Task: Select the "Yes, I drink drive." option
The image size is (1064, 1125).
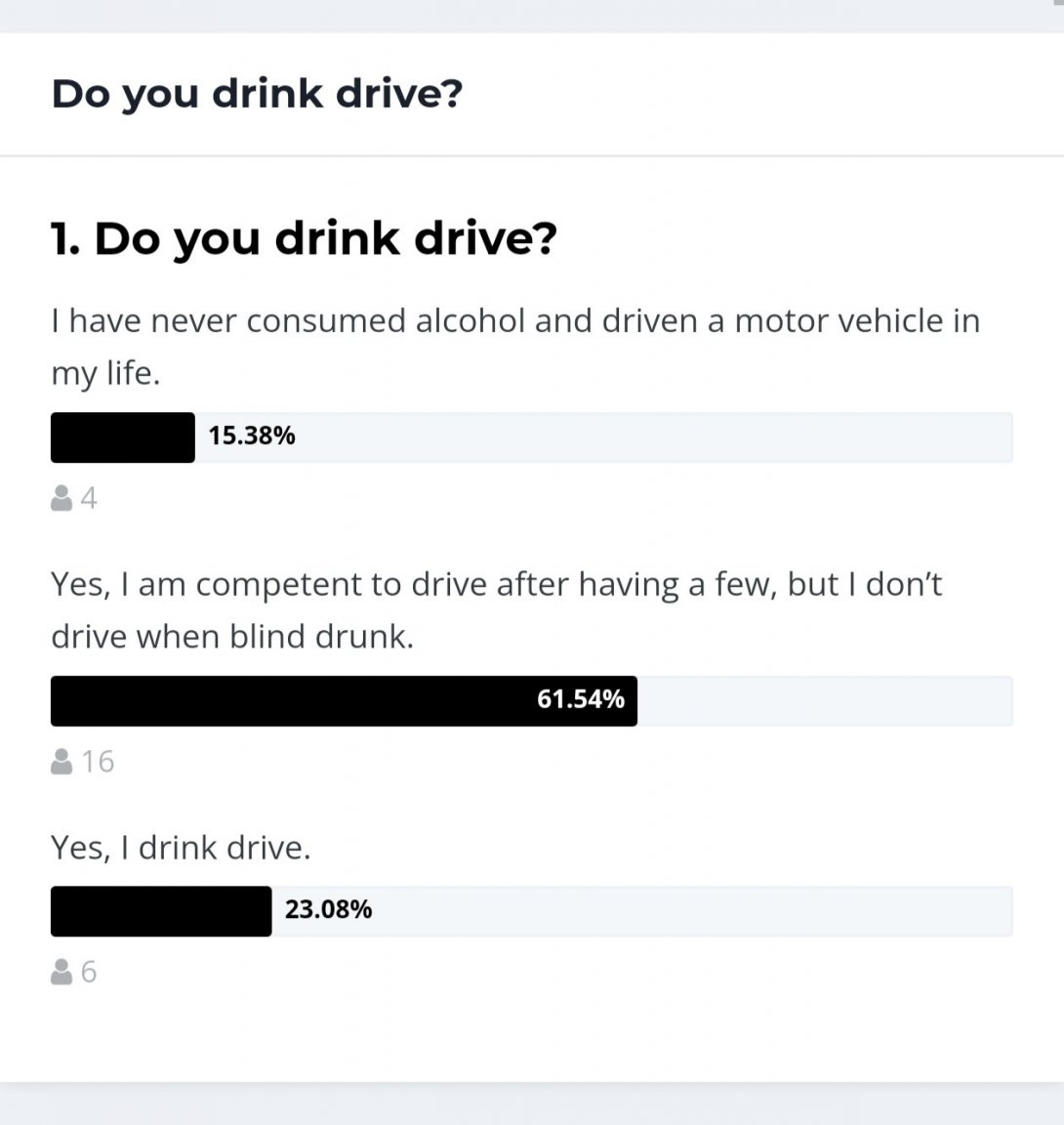Action: [181, 848]
